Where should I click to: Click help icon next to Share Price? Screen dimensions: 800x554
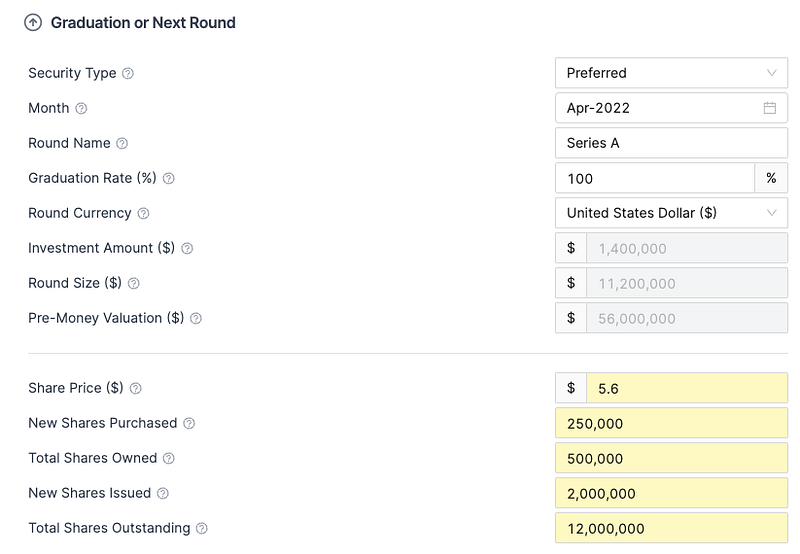point(136,388)
